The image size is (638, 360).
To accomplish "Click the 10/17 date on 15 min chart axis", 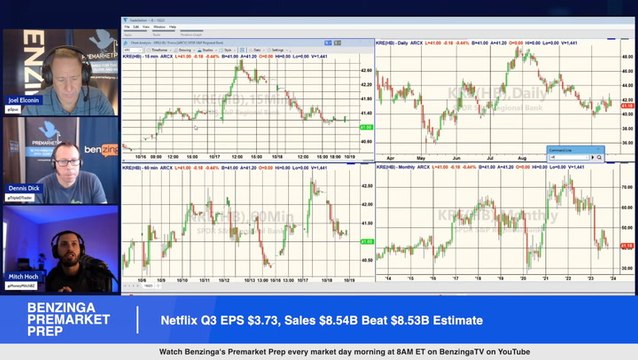I will pyautogui.click(x=214, y=157).
